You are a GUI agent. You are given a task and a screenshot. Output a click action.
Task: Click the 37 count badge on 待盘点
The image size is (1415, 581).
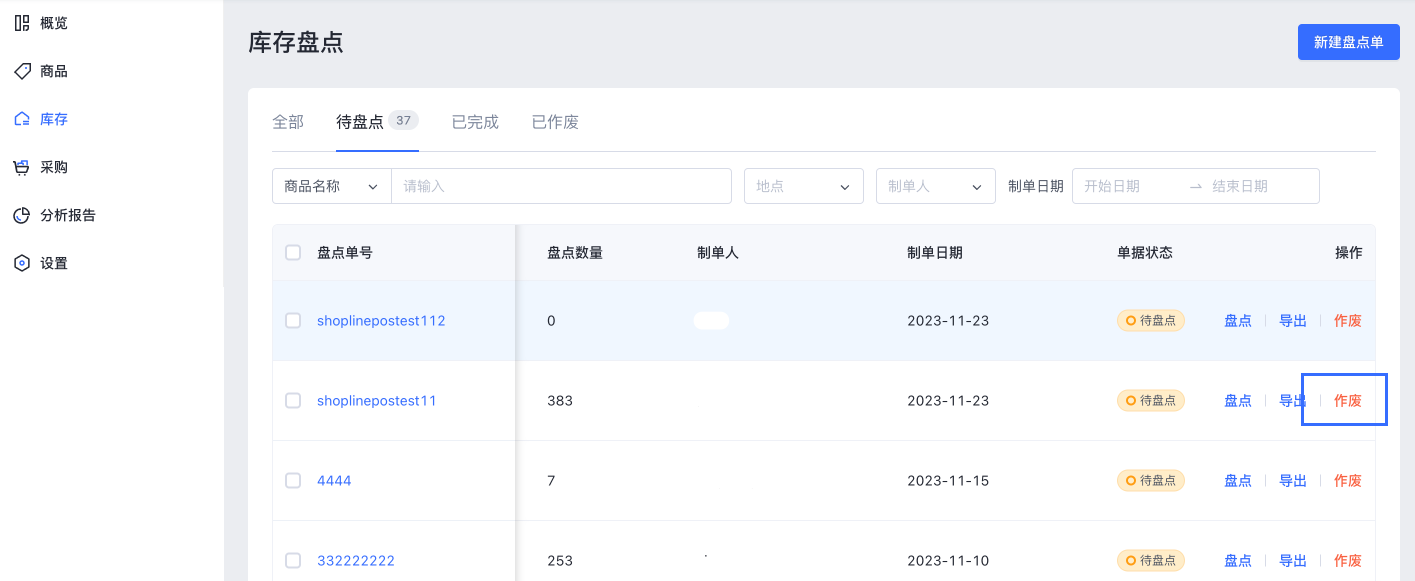tap(403, 120)
